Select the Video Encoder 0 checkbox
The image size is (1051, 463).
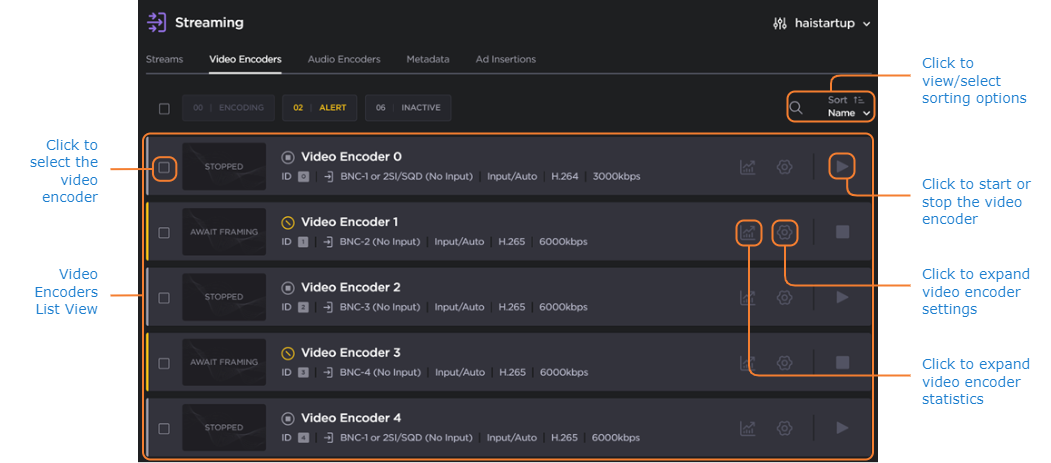pyautogui.click(x=164, y=167)
